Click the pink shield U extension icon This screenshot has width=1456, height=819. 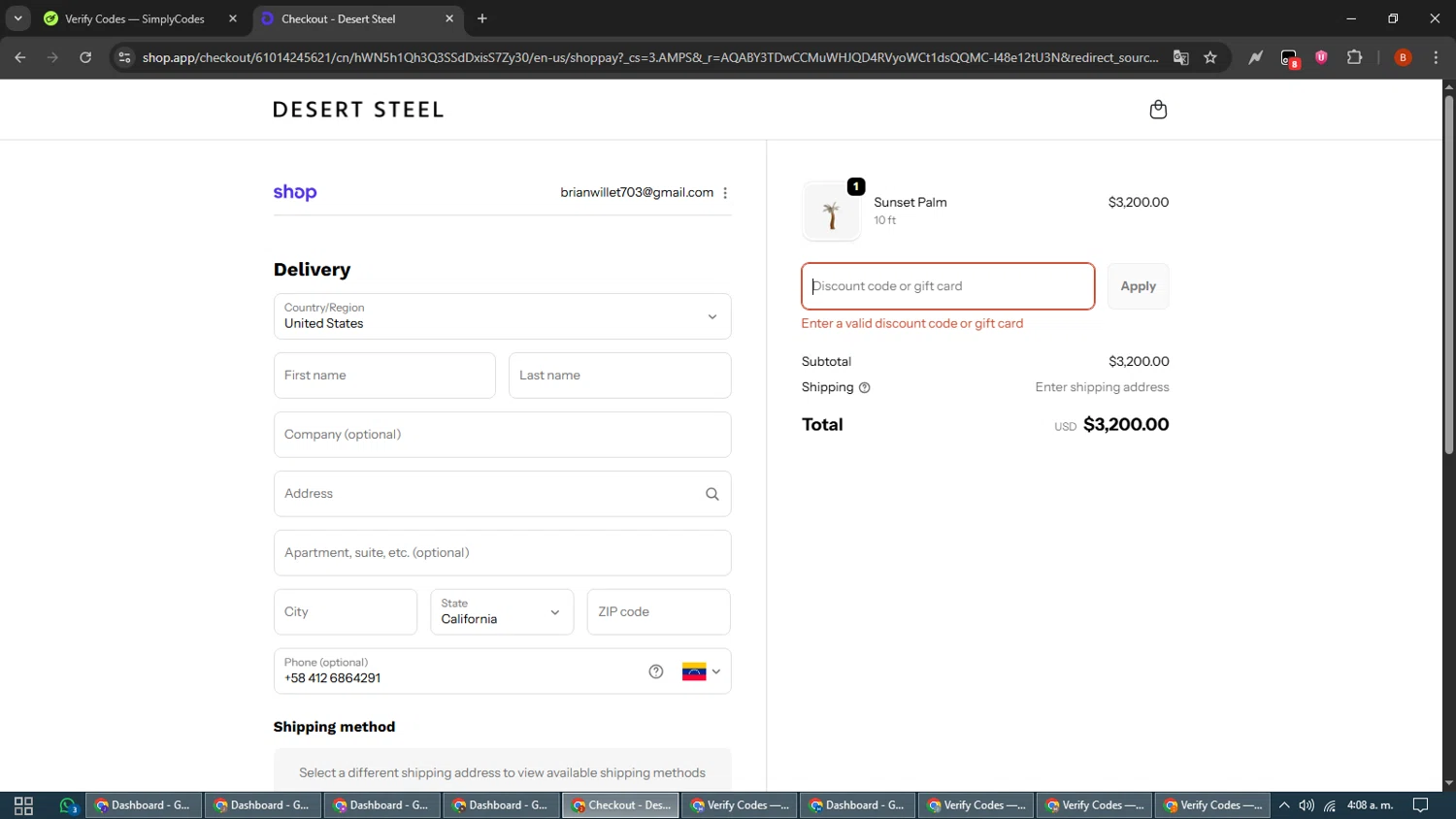[1321, 57]
